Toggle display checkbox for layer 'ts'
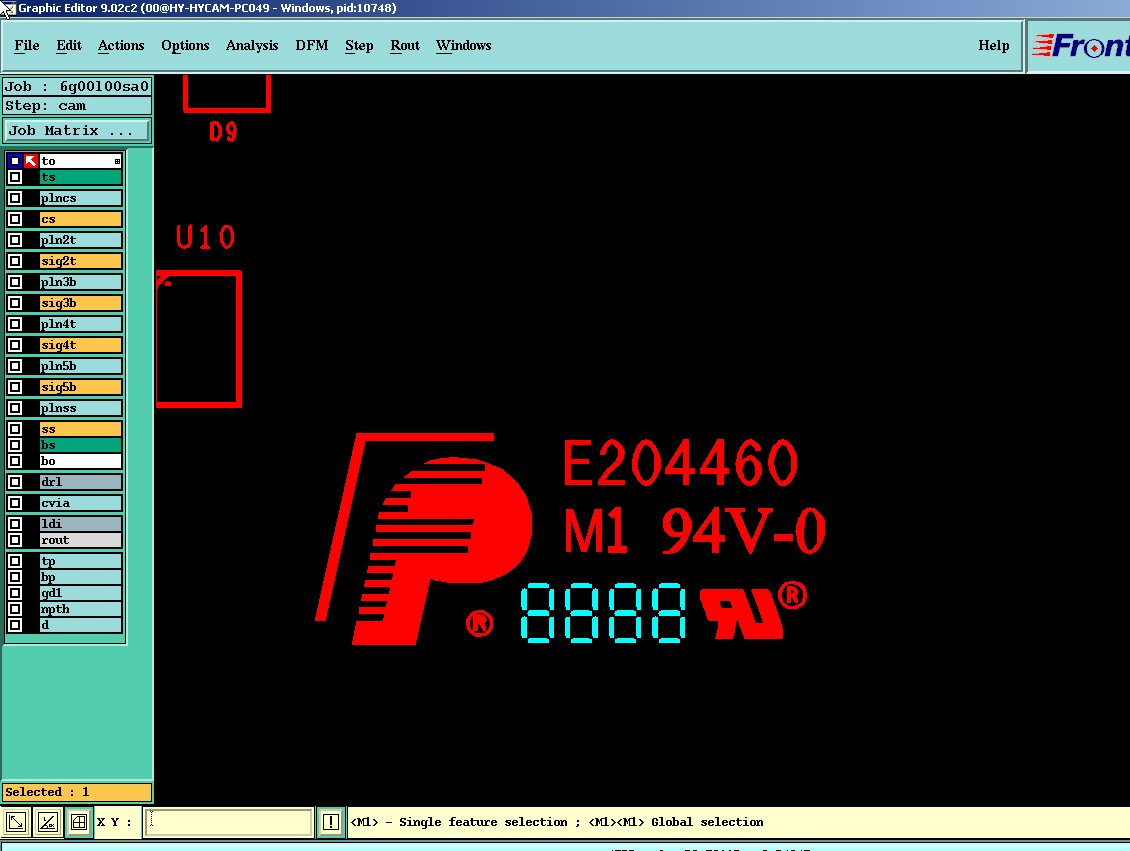Image resolution: width=1130 pixels, height=851 pixels. pyautogui.click(x=14, y=177)
